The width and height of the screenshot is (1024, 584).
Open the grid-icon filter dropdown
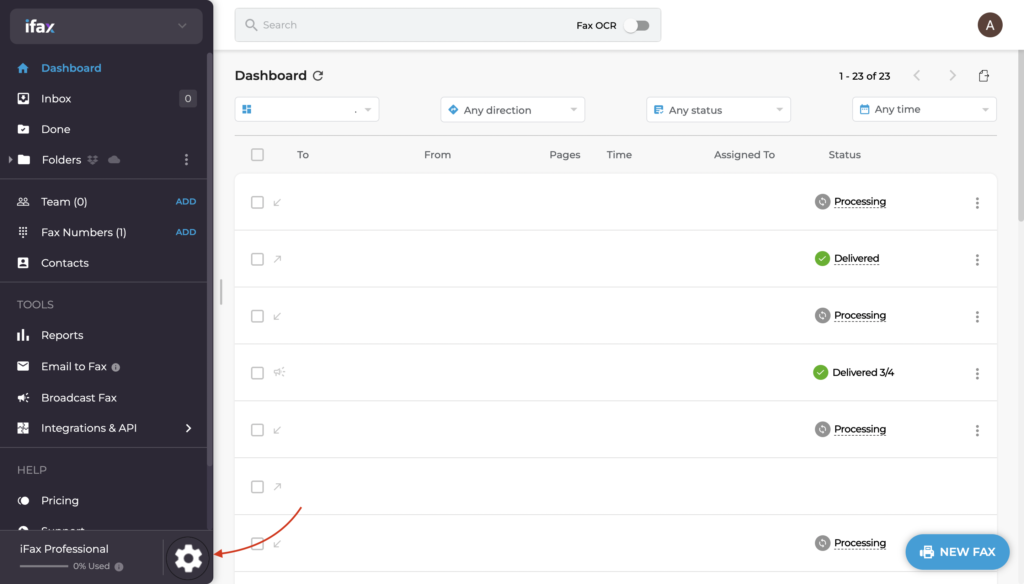pyautogui.click(x=307, y=110)
